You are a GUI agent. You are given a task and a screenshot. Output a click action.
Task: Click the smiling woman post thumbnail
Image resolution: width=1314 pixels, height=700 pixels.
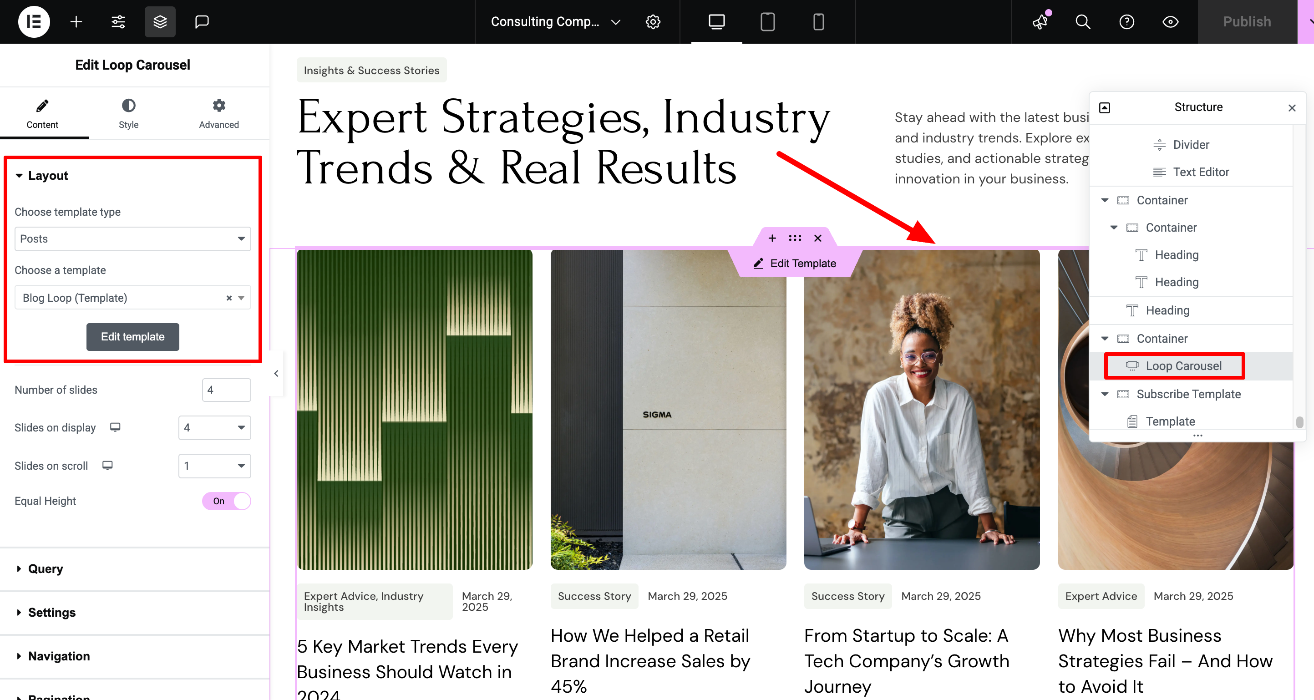(x=922, y=410)
